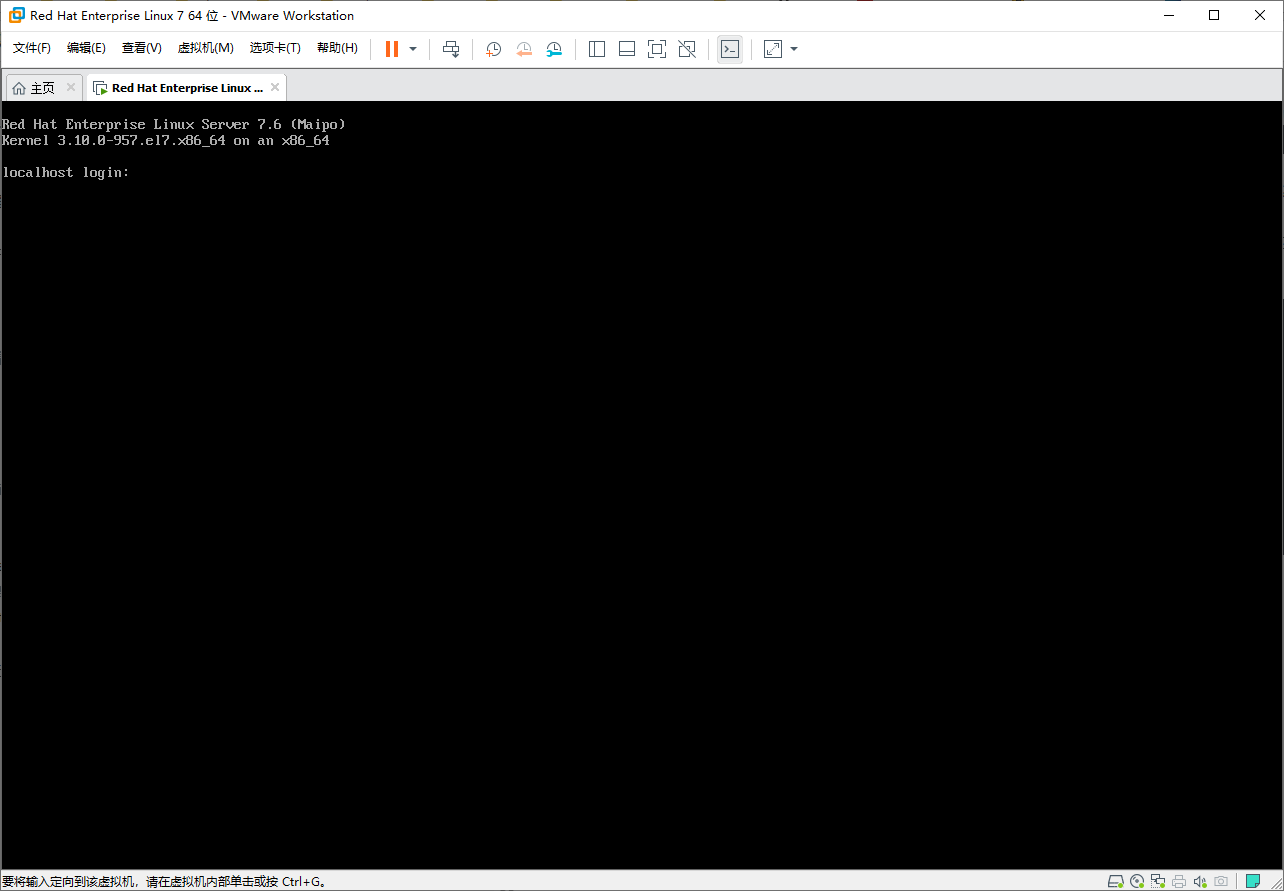Send Ctrl+Alt+Del to the guest
The image size is (1284, 891).
(451, 48)
